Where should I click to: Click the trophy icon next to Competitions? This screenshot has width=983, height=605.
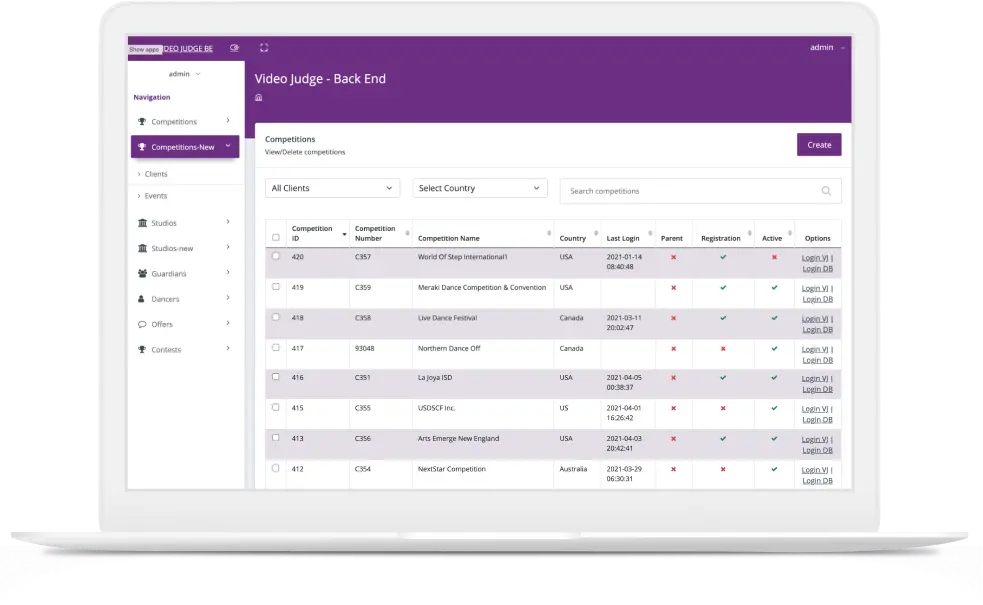click(x=142, y=122)
